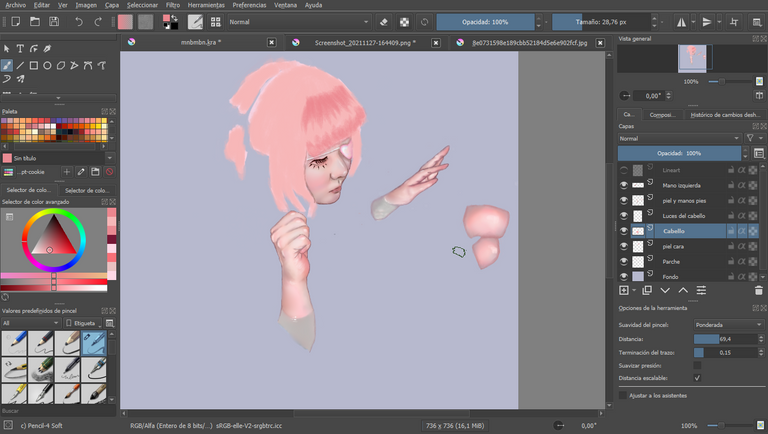
Task: Expand the Sin título palette dropdown
Action: tap(110, 158)
